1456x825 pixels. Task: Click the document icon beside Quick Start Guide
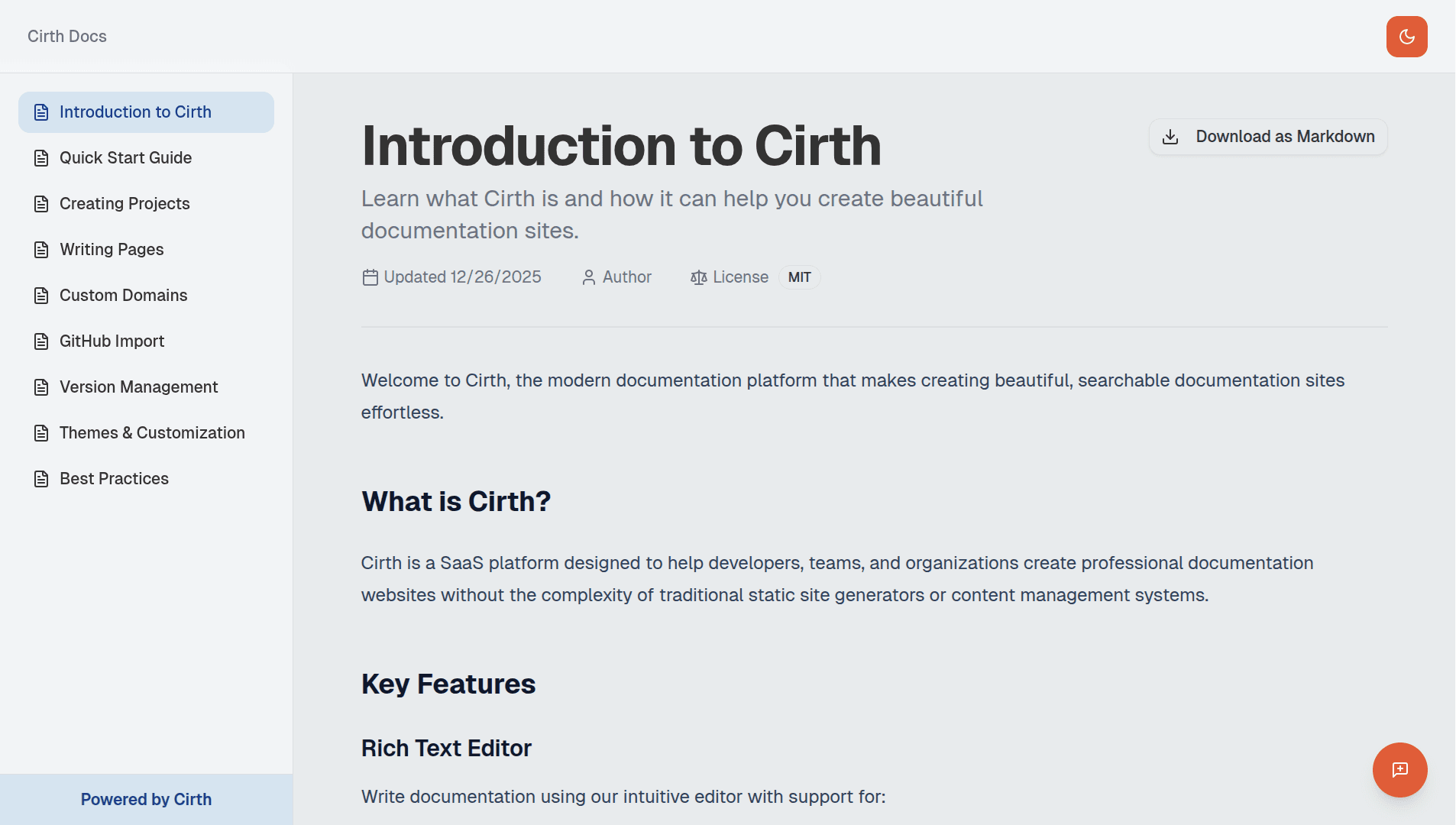pos(40,157)
